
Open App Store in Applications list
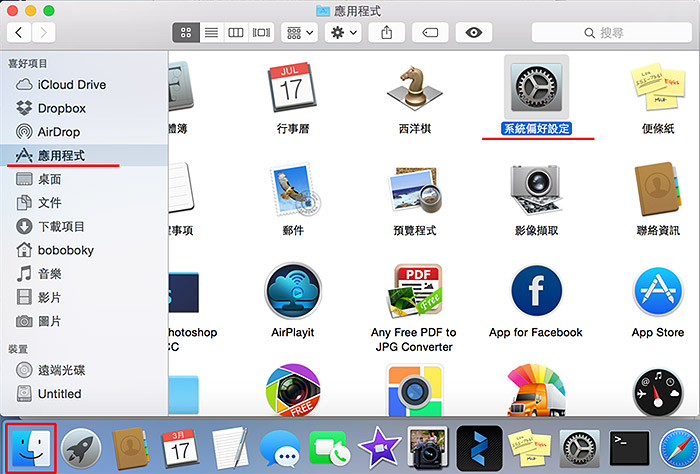pyautogui.click(x=658, y=291)
